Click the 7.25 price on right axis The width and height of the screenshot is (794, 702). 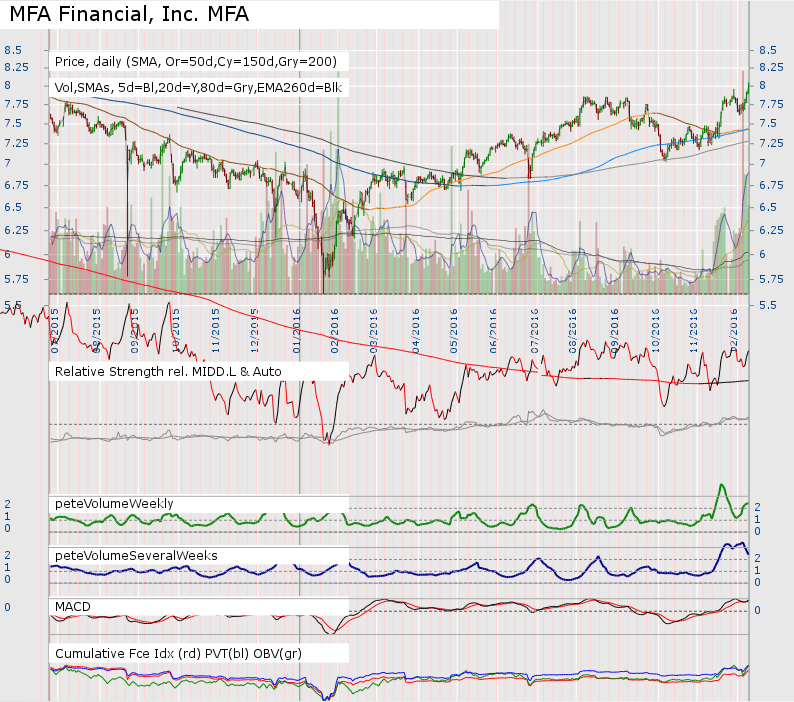tap(771, 143)
